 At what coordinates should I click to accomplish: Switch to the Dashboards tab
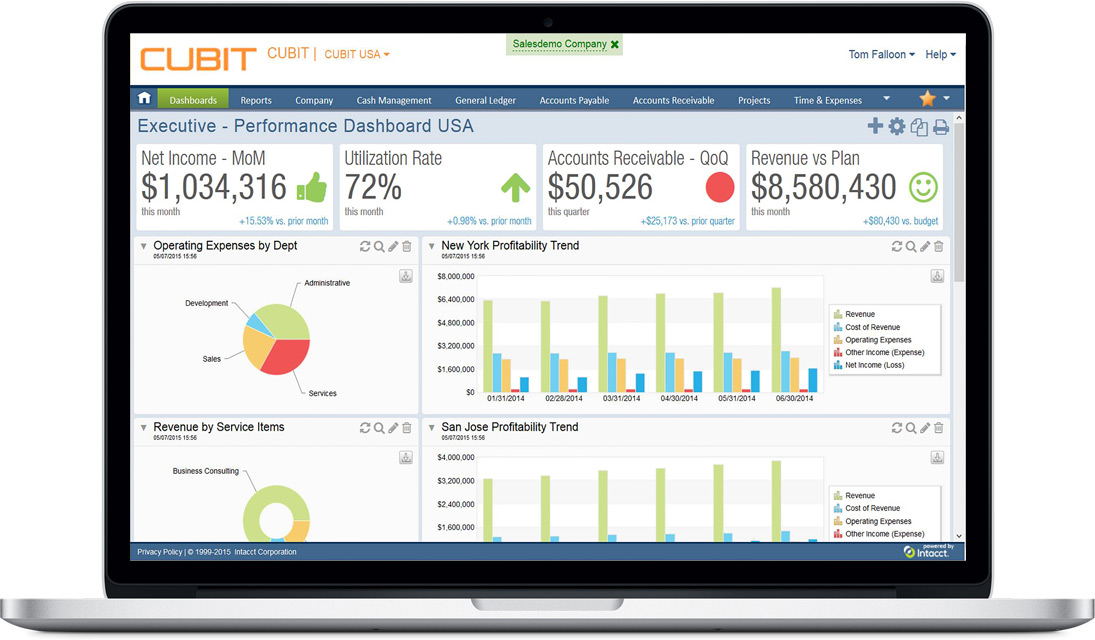point(193,100)
